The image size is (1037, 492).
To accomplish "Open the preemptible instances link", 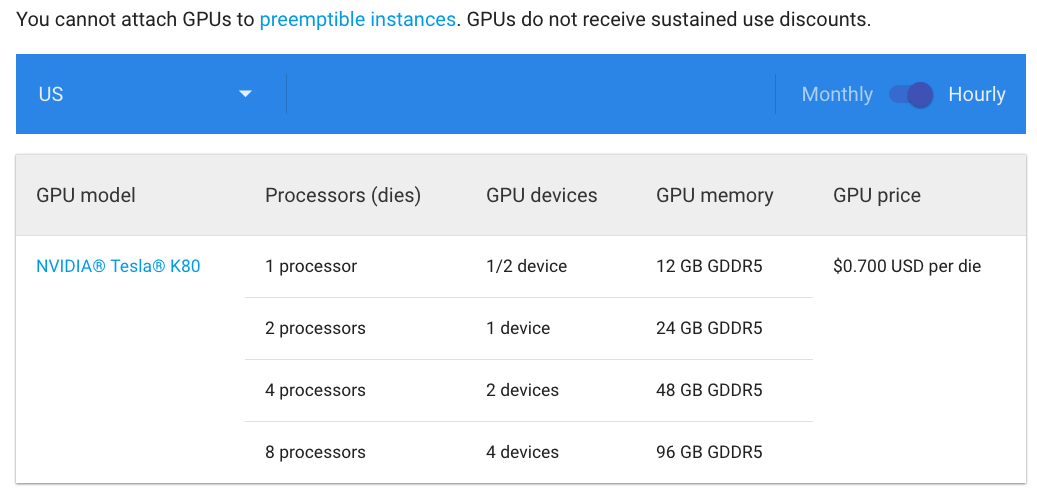I will tap(357, 20).
